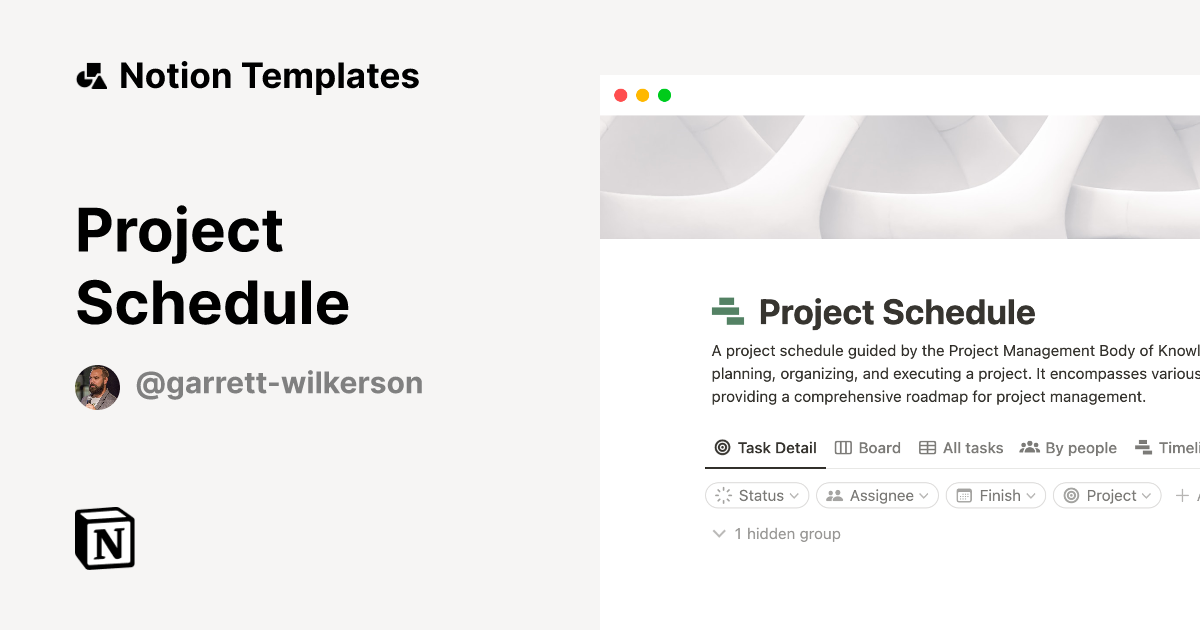This screenshot has width=1200, height=630.
Task: Click the calendar icon inside the Finish filter
Action: click(965, 495)
